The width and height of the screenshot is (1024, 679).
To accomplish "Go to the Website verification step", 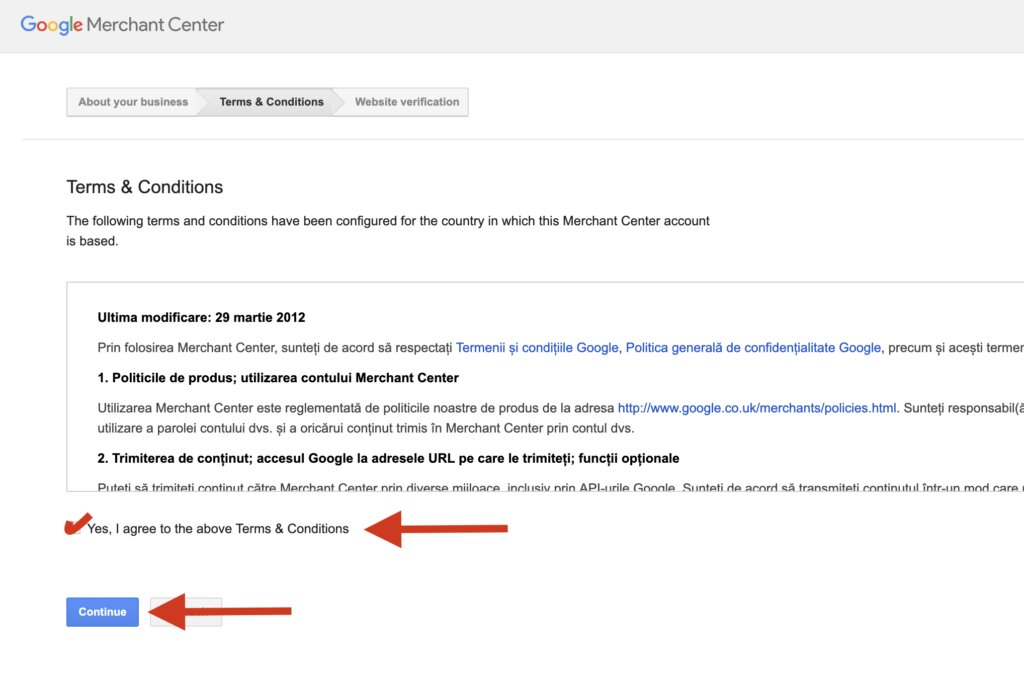I will (406, 102).
